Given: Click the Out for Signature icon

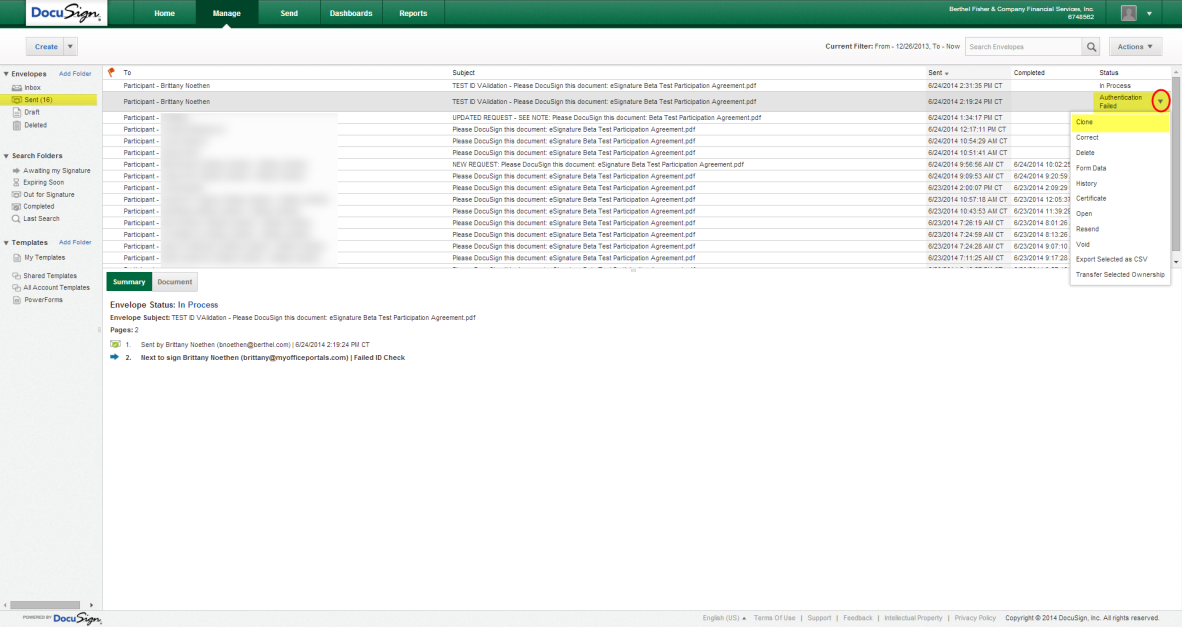Looking at the screenshot, I should coord(16,194).
